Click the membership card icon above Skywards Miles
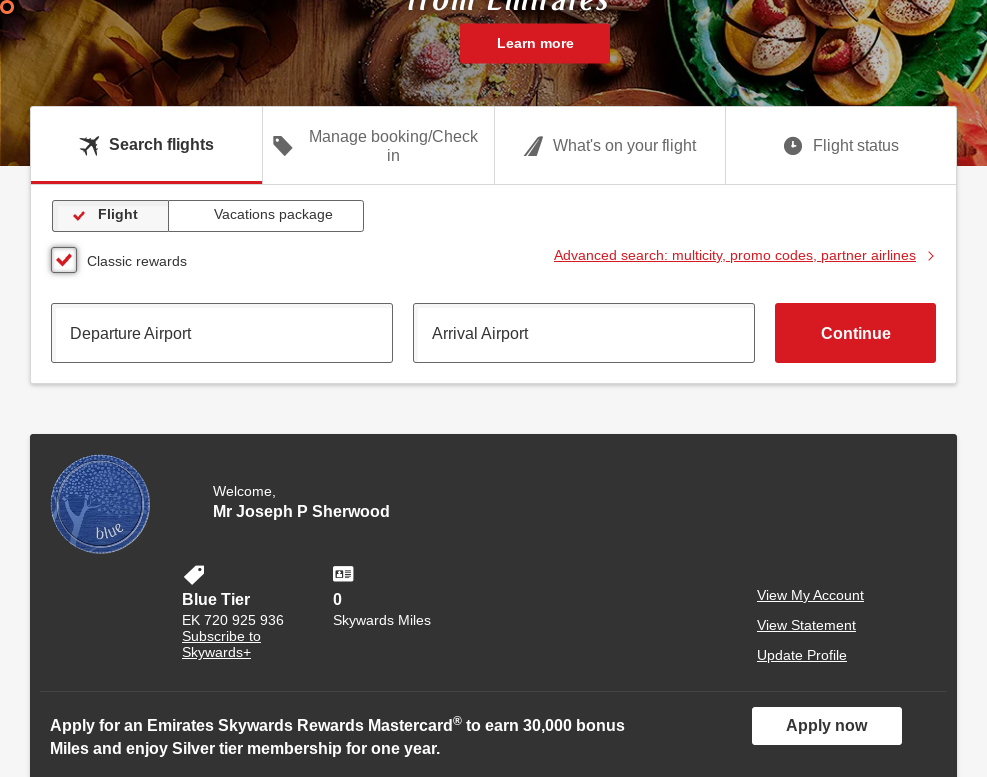Image resolution: width=987 pixels, height=777 pixels. (x=343, y=574)
